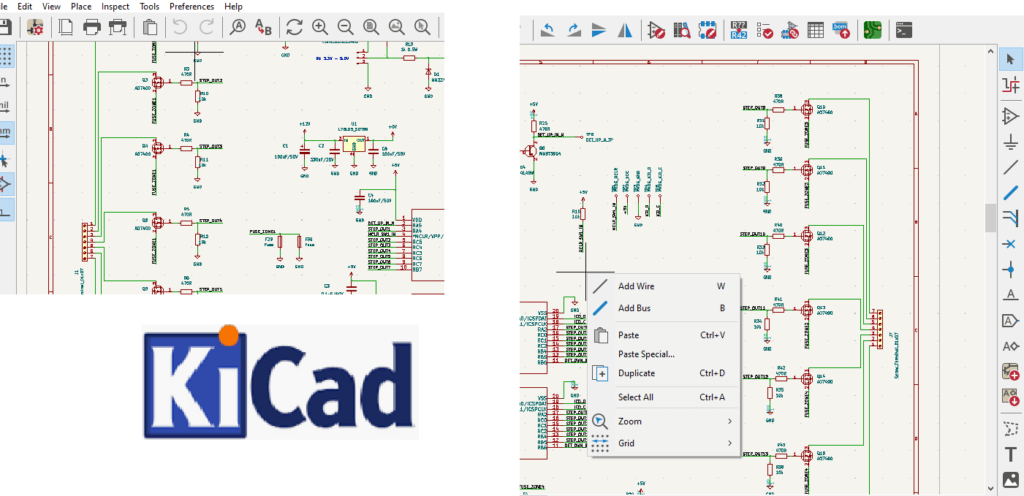Select Import Sheet Pin tool
The image size is (1024, 496).
coord(1011,397)
